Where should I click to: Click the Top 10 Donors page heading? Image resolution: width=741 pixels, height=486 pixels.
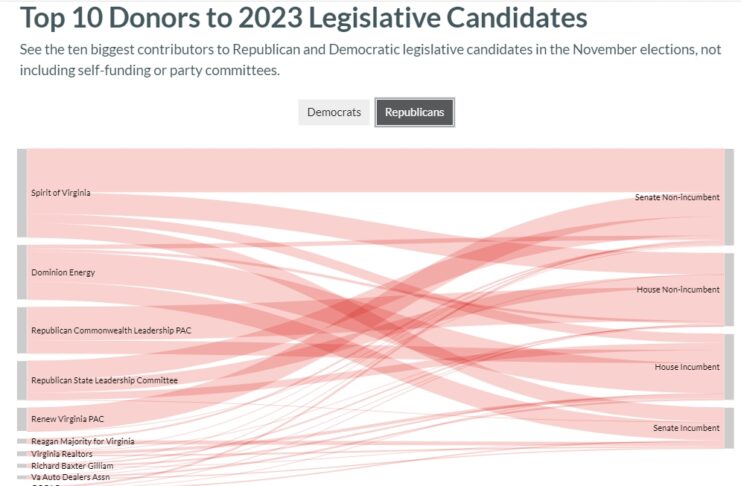(x=303, y=17)
